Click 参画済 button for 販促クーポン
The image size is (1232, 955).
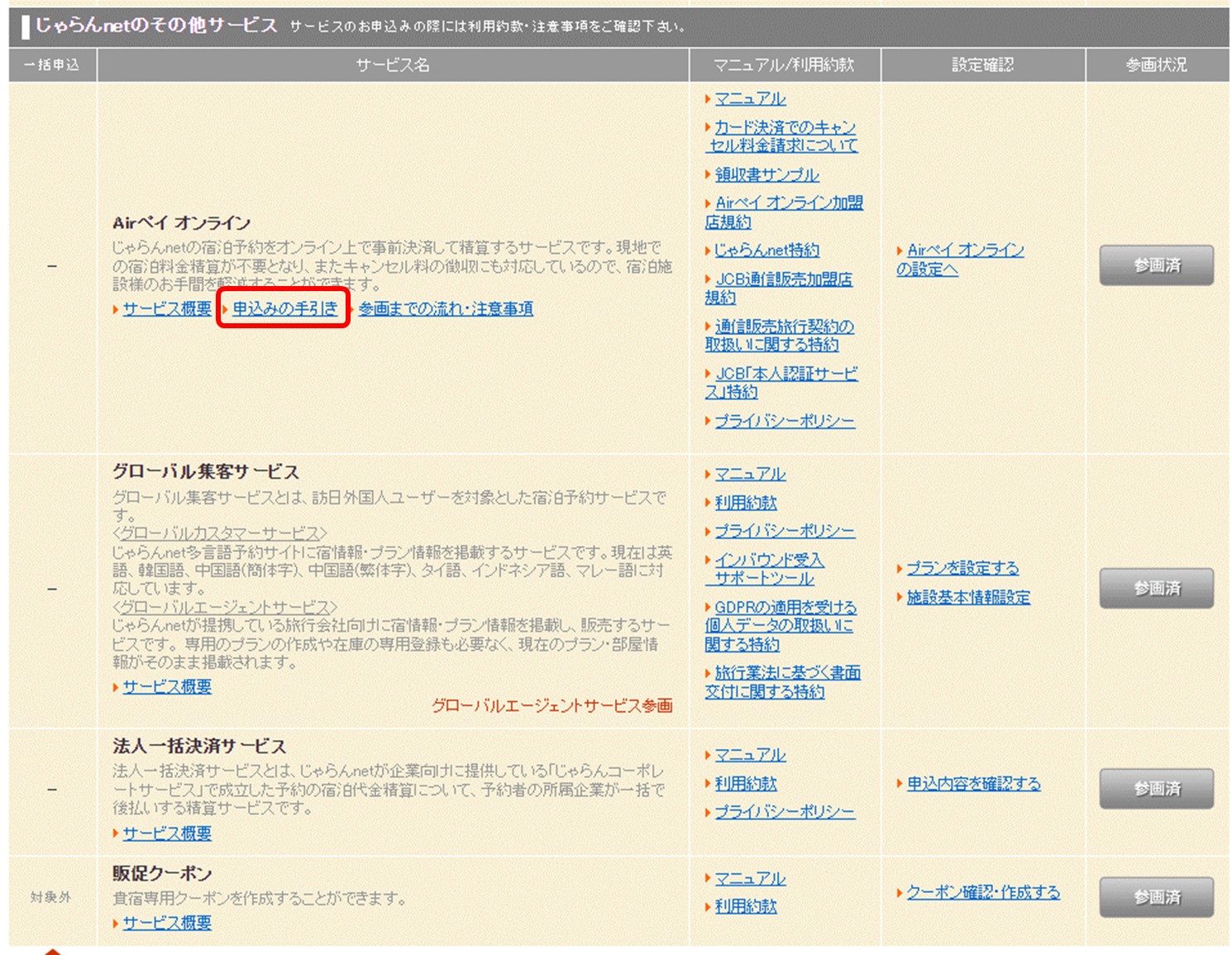point(1155,897)
